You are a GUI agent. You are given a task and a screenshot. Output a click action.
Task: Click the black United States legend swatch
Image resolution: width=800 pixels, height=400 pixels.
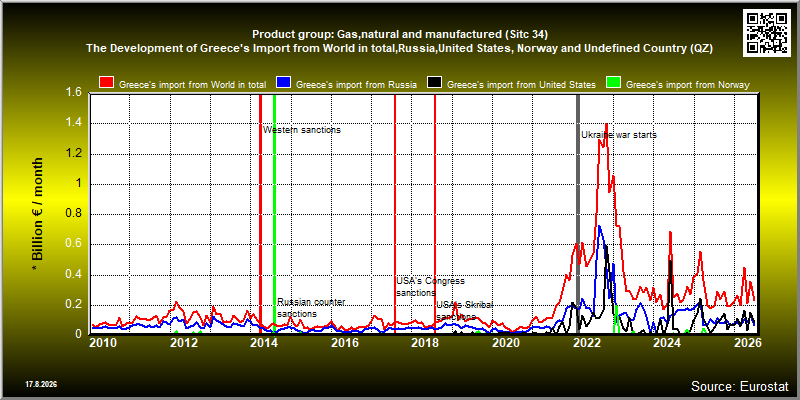[435, 83]
